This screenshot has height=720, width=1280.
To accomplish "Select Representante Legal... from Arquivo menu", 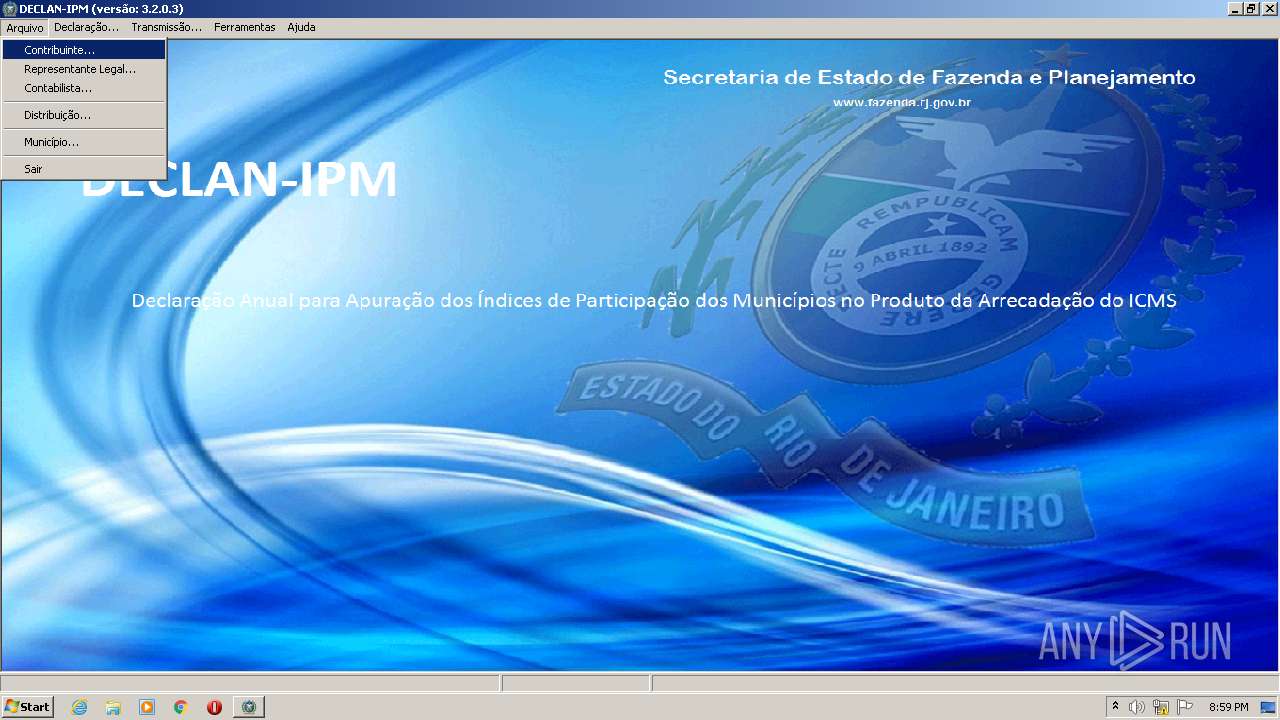I will coord(84,69).
